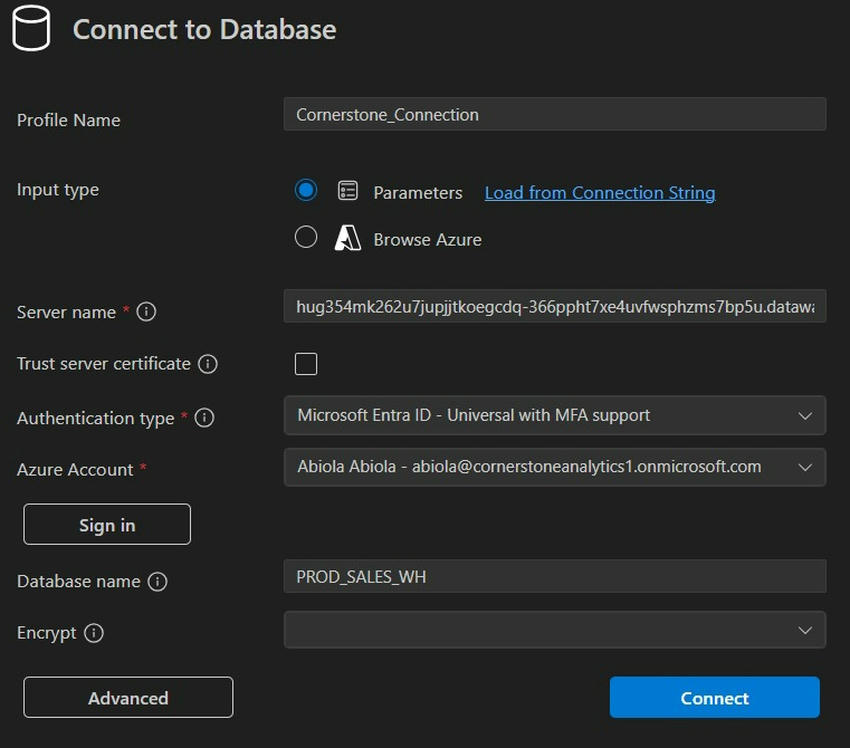850x748 pixels.
Task: Enable the Trust server certificate checkbox
Action: point(305,364)
